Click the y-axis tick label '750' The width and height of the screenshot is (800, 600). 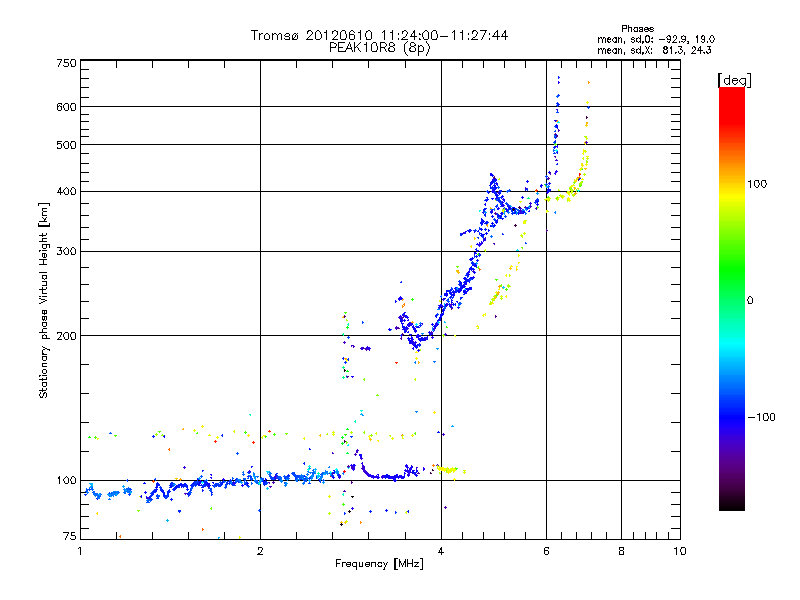click(66, 63)
